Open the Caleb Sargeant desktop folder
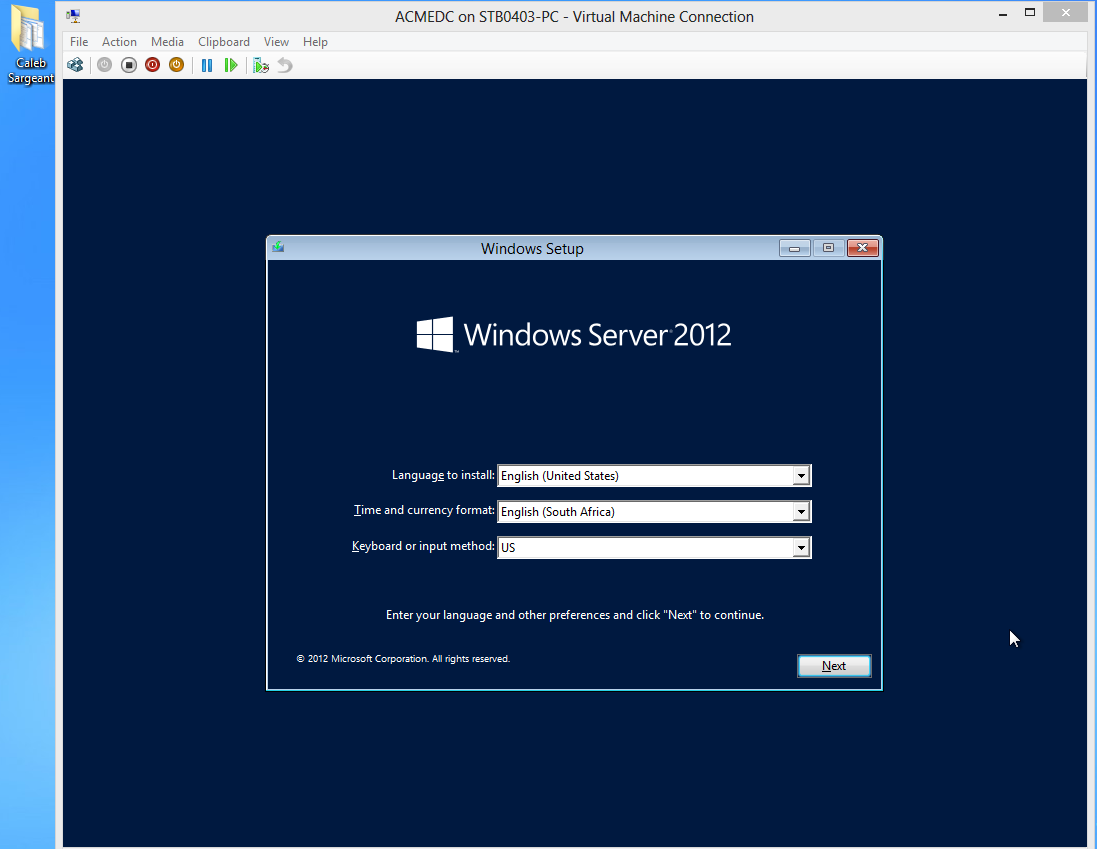 [x=30, y=43]
